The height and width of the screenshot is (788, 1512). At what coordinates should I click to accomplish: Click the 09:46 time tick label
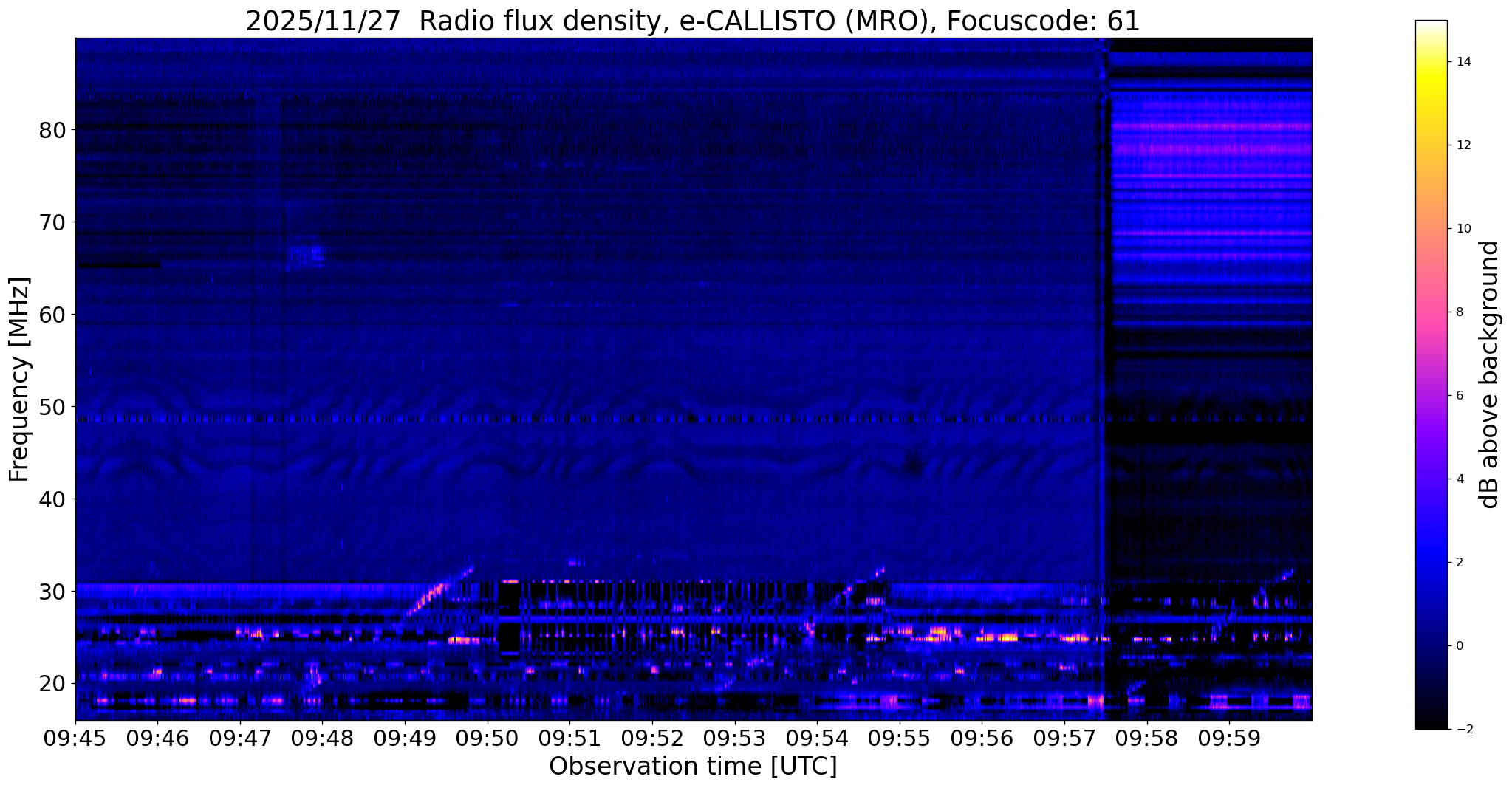157,737
